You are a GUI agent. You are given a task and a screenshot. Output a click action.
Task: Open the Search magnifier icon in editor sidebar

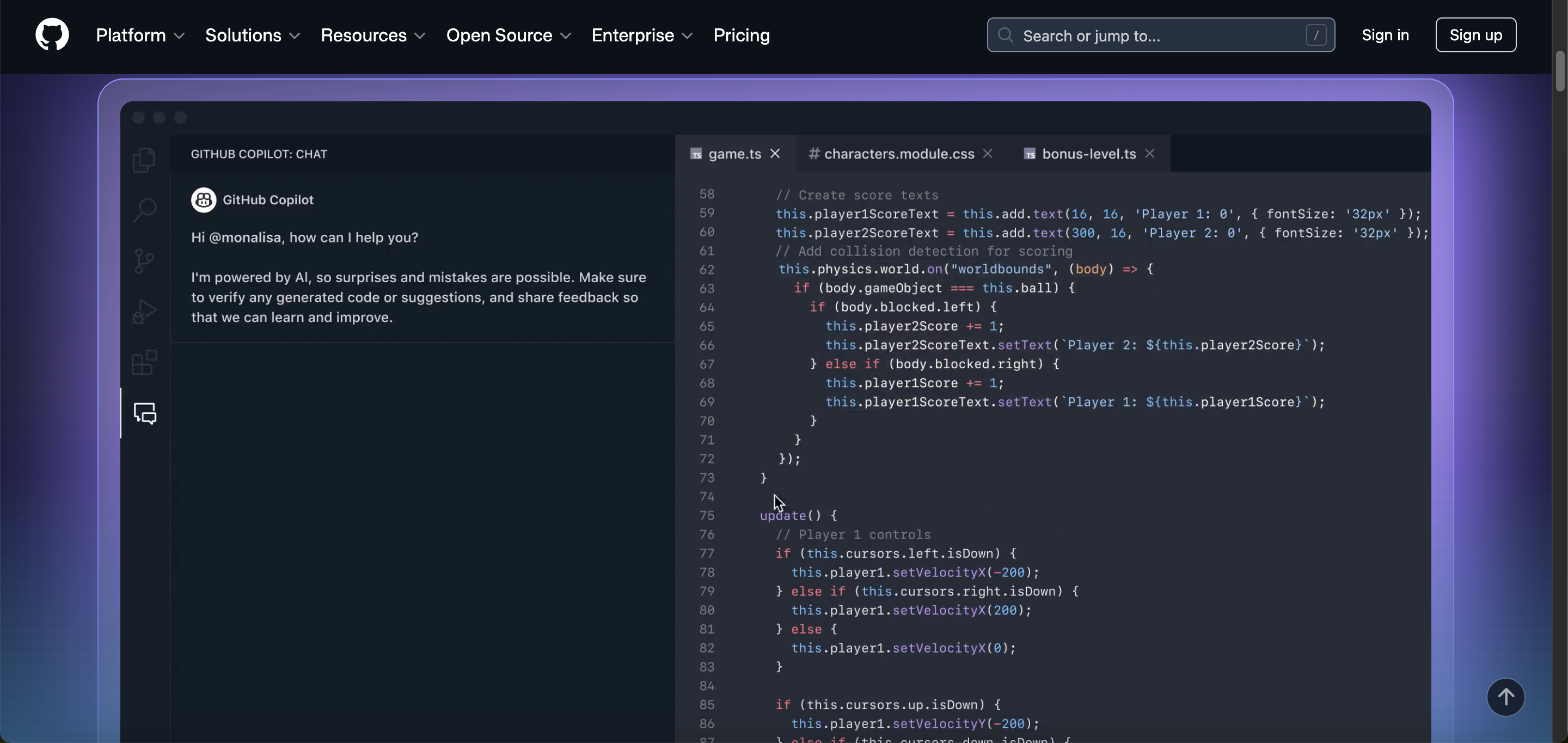click(x=144, y=210)
